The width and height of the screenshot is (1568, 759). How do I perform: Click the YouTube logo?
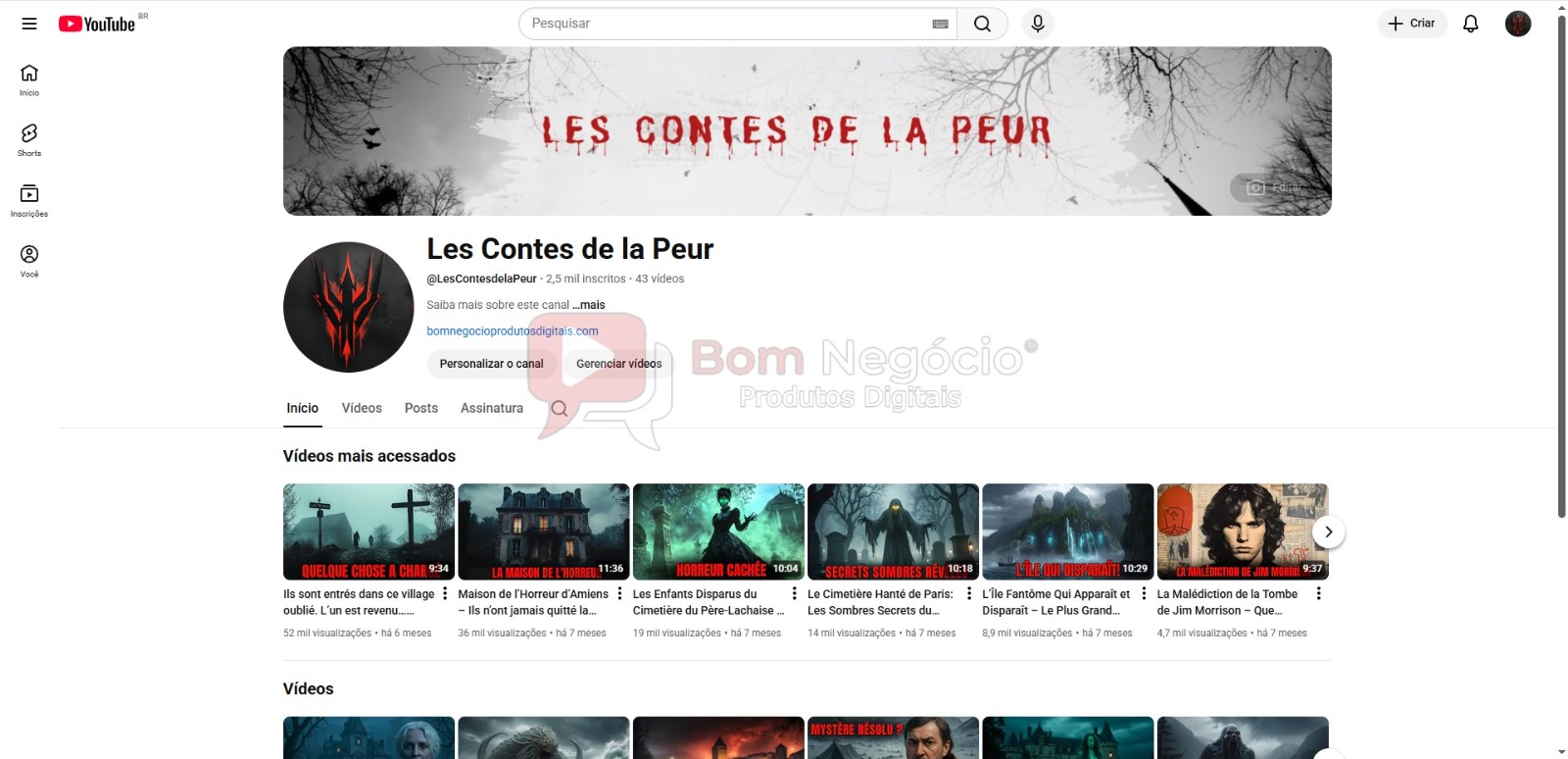click(x=97, y=24)
